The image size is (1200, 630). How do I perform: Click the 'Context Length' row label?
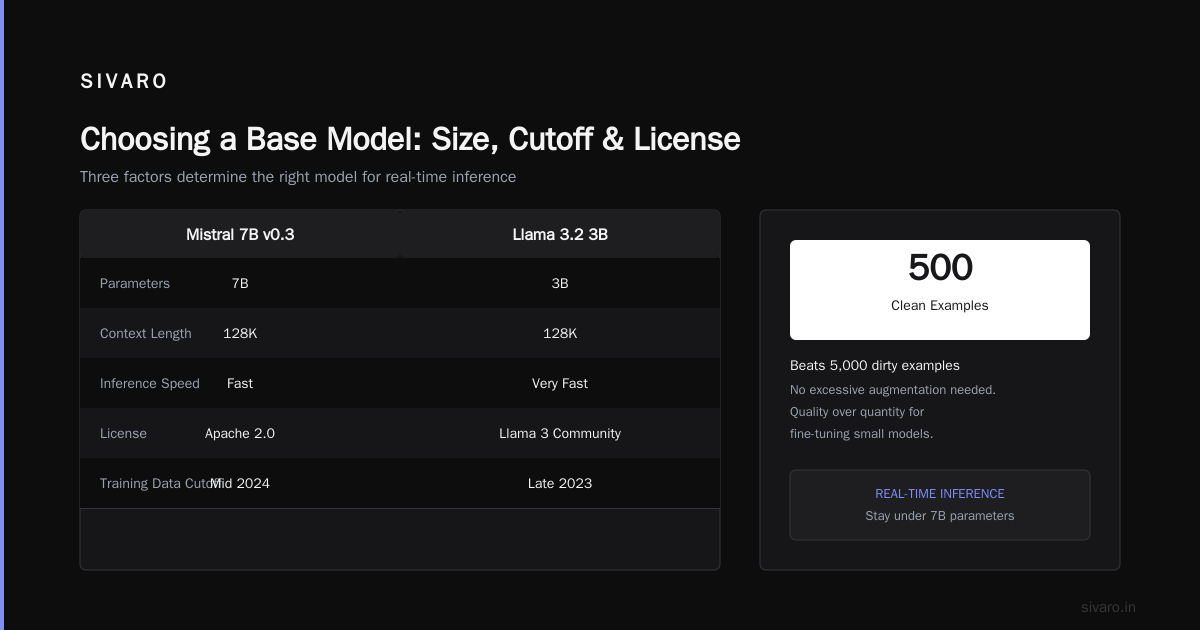tap(146, 333)
